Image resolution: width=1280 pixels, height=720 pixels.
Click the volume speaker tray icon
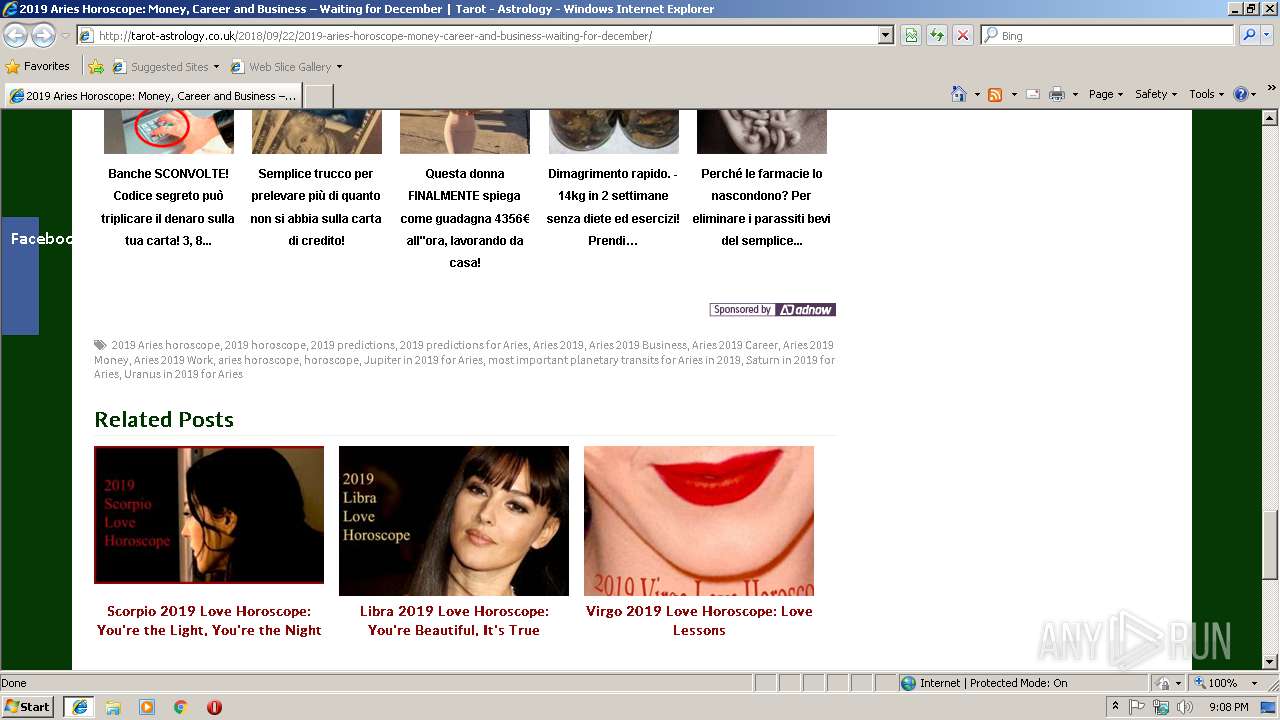(x=1185, y=707)
